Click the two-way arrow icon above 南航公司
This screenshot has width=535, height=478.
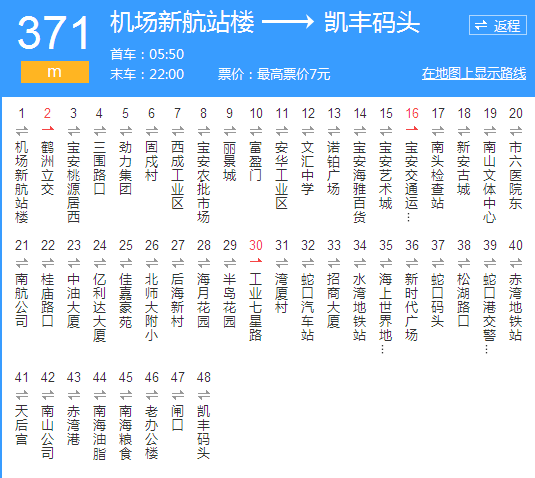pos(21,263)
